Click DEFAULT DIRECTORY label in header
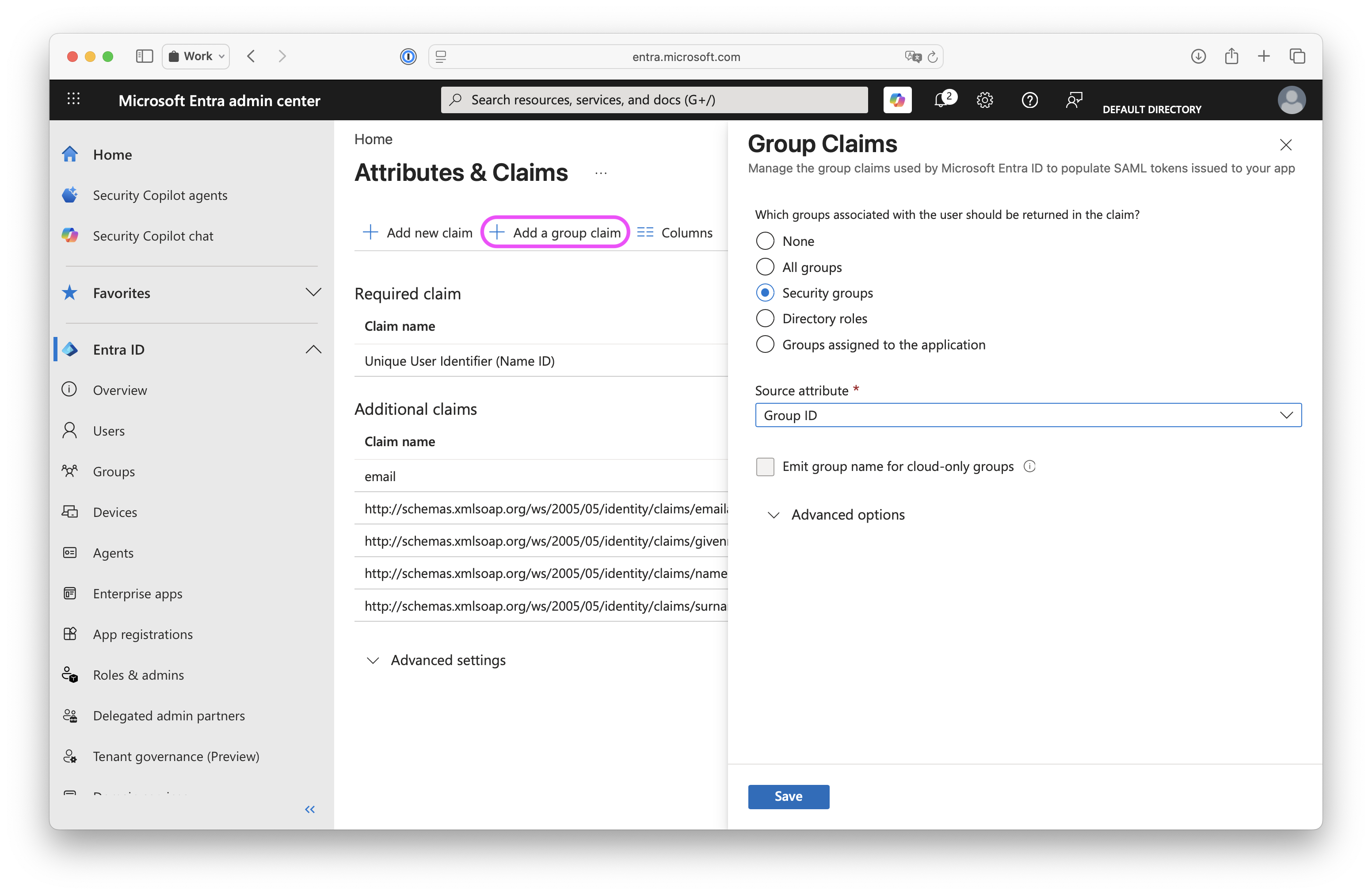 [x=1151, y=110]
